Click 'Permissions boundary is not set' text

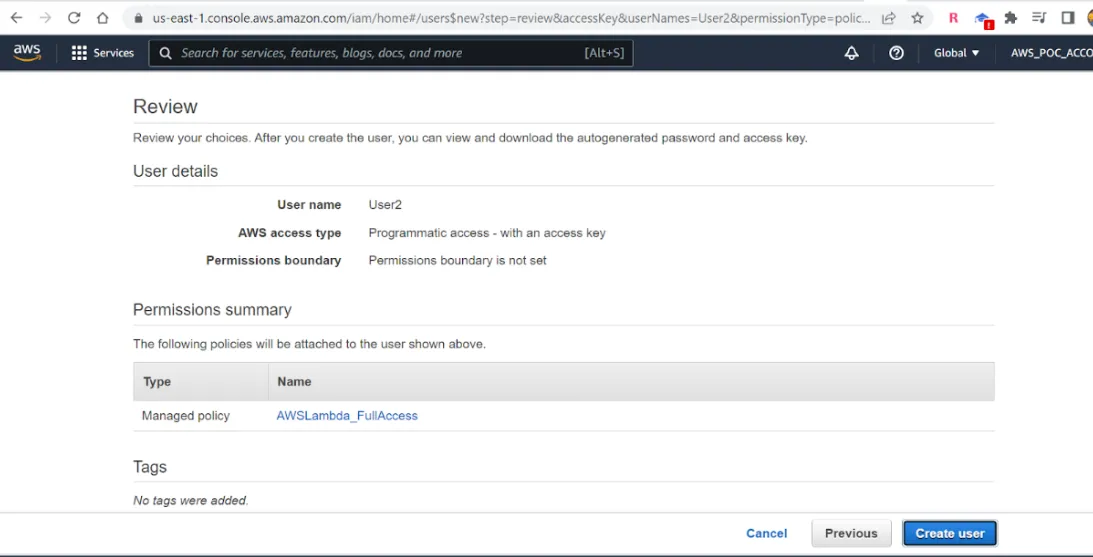coord(457,261)
